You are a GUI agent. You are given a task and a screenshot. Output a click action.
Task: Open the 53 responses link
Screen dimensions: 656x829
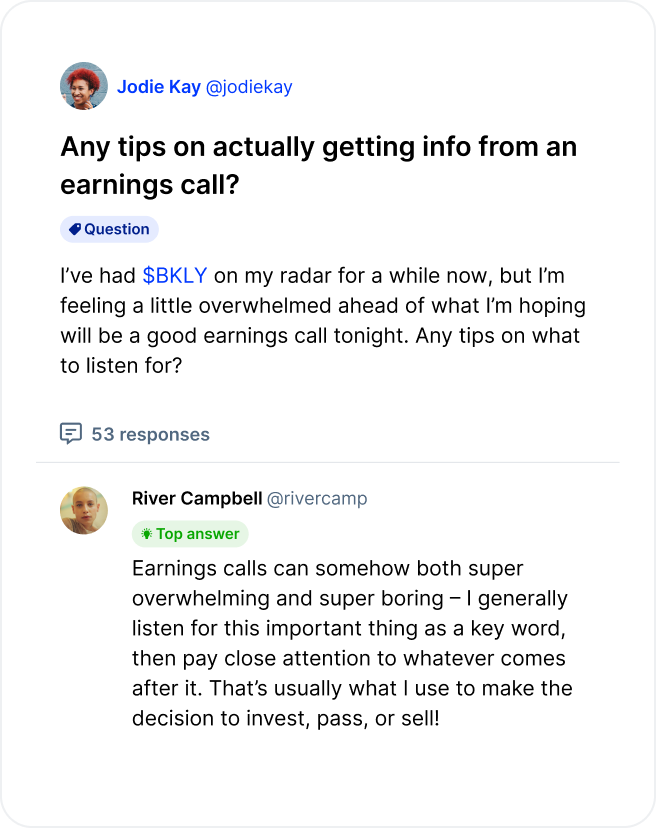150,434
